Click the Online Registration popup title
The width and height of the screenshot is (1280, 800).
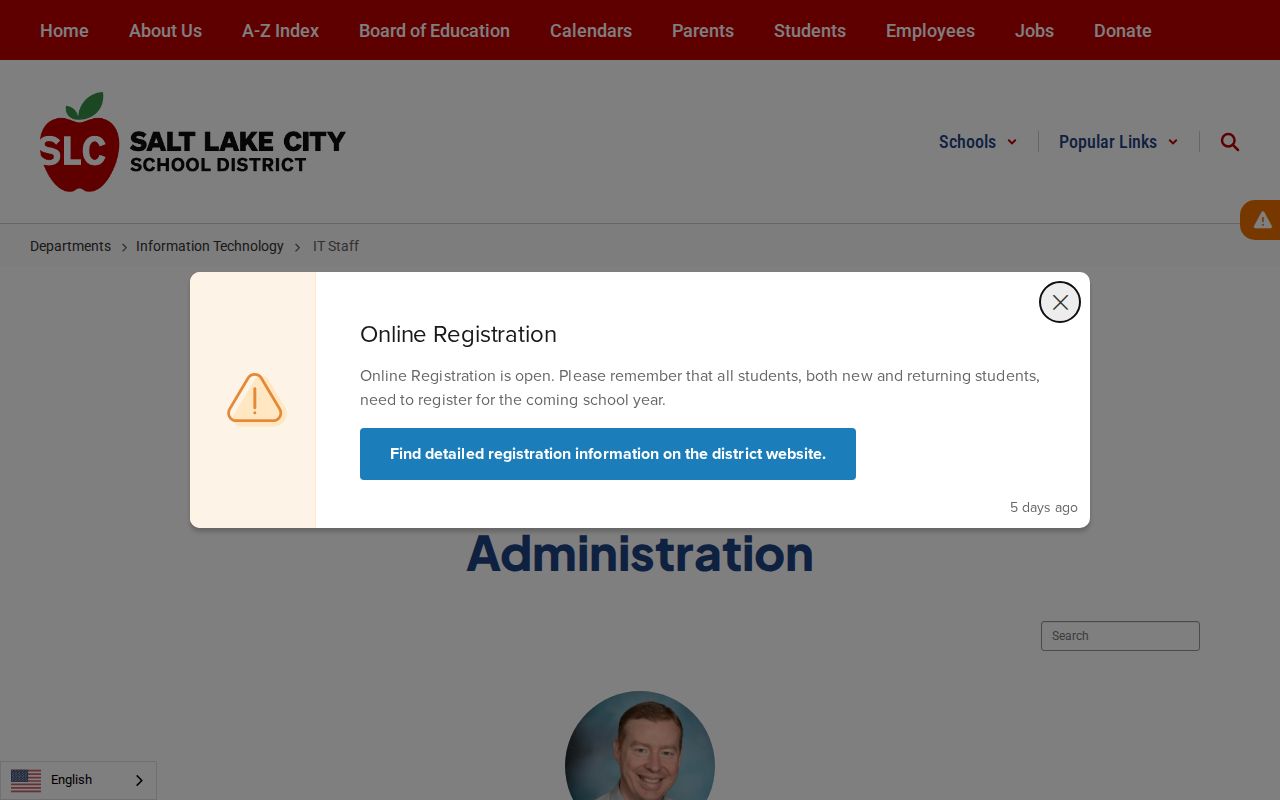coord(458,334)
